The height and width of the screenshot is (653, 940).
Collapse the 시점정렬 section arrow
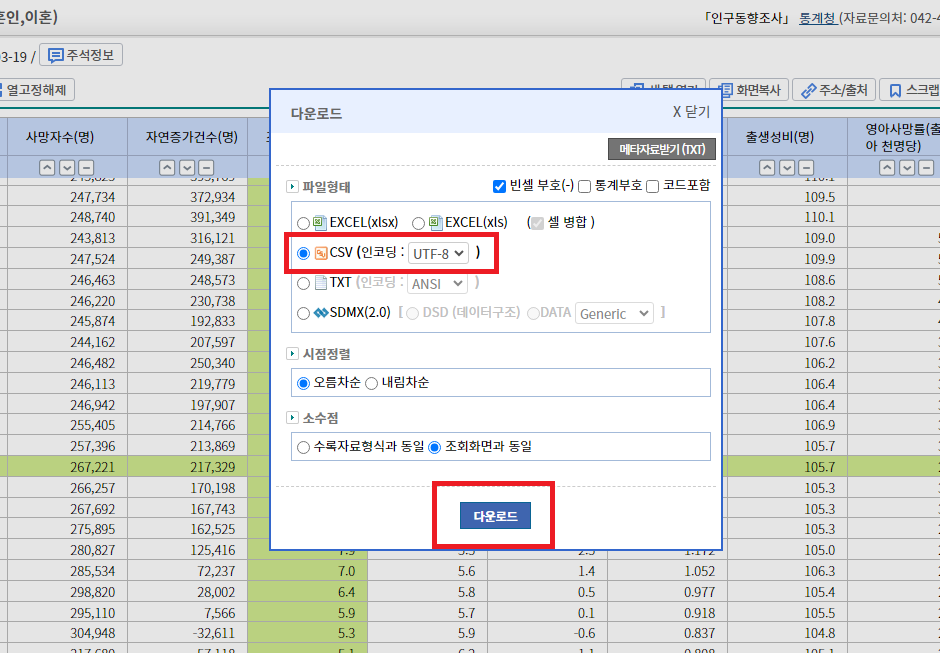pyautogui.click(x=292, y=353)
